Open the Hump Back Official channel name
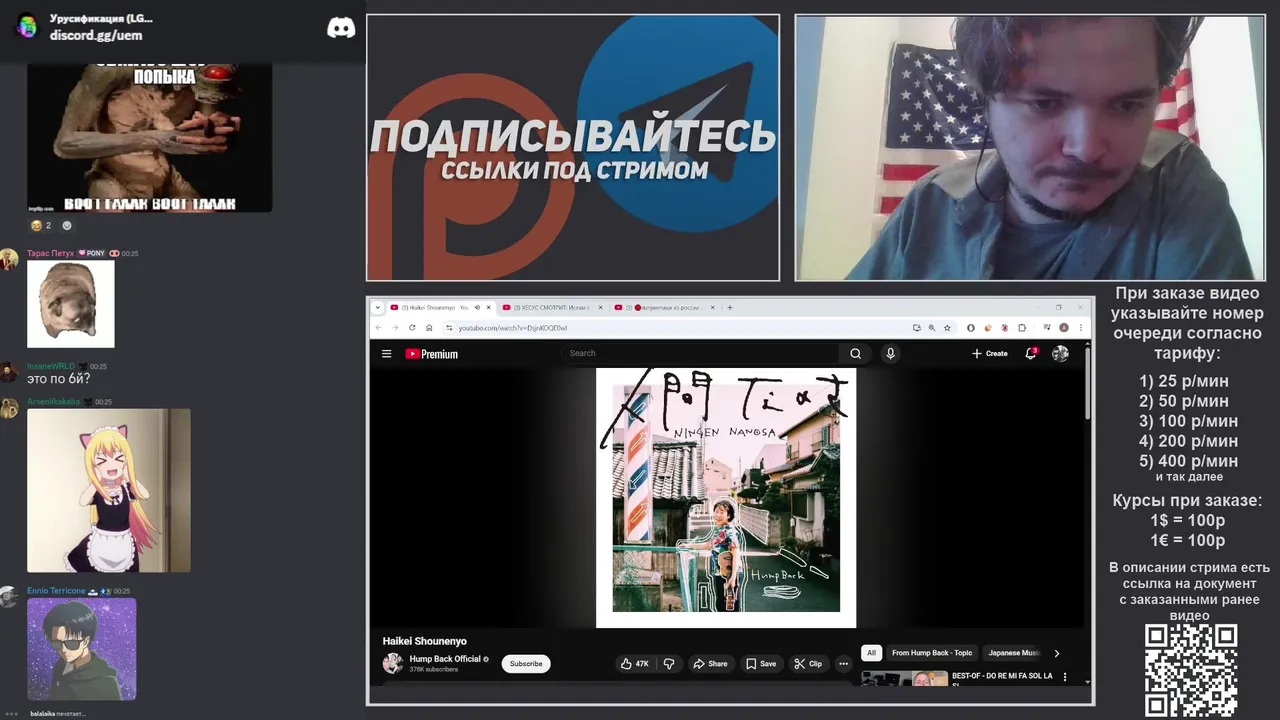Viewport: 1280px width, 720px height. 445,659
